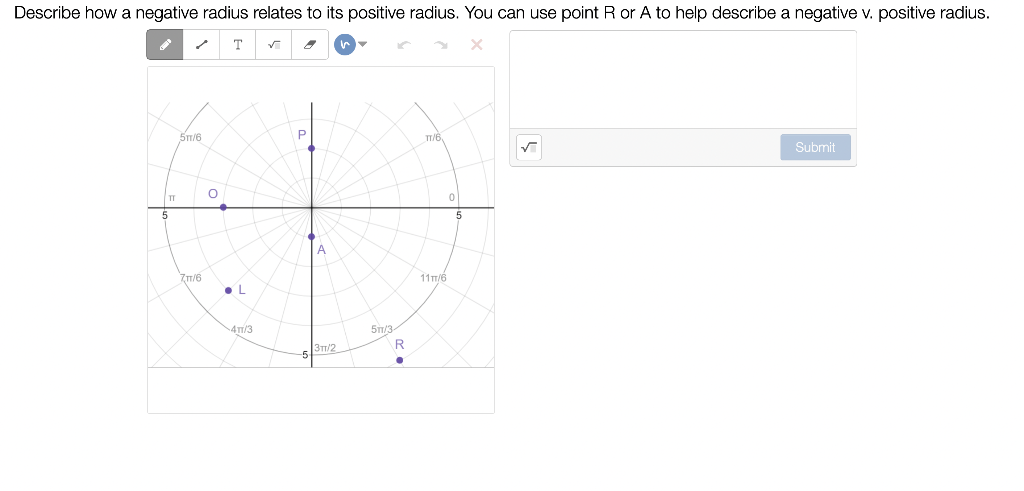Image resolution: width=1024 pixels, height=491 pixels.
Task: Click point A on the polar graph
Action: 312,236
